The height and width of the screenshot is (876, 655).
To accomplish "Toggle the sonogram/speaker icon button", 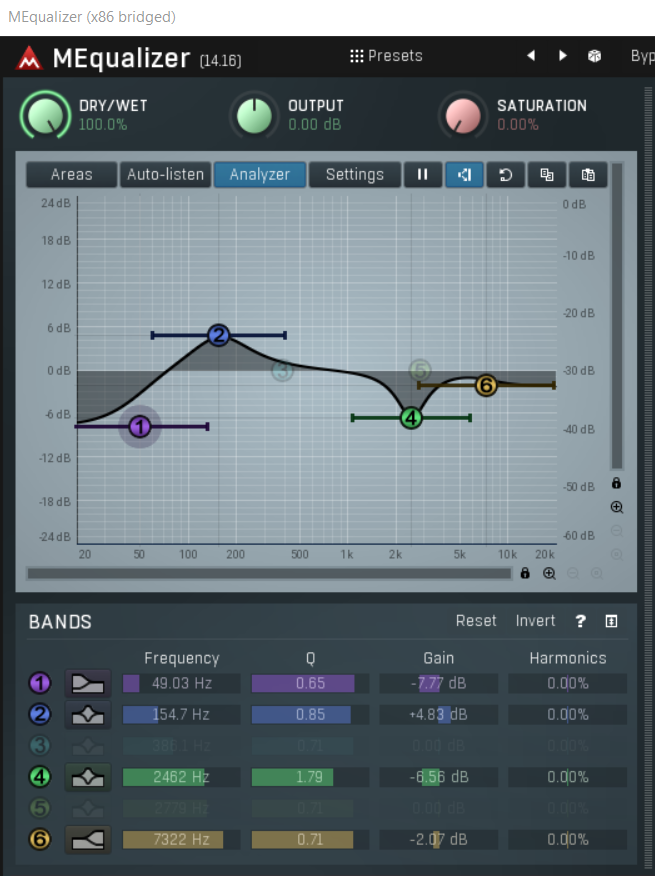I will (x=464, y=174).
